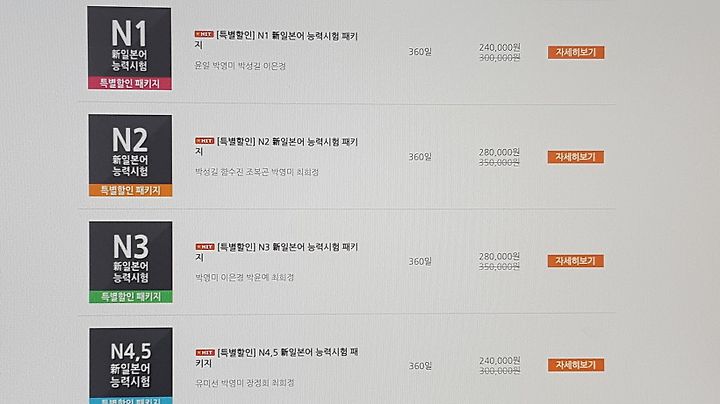This screenshot has width=720, height=404.
Task: Click the green 특별할인 패키지 banner on N3
Action: (x=131, y=297)
